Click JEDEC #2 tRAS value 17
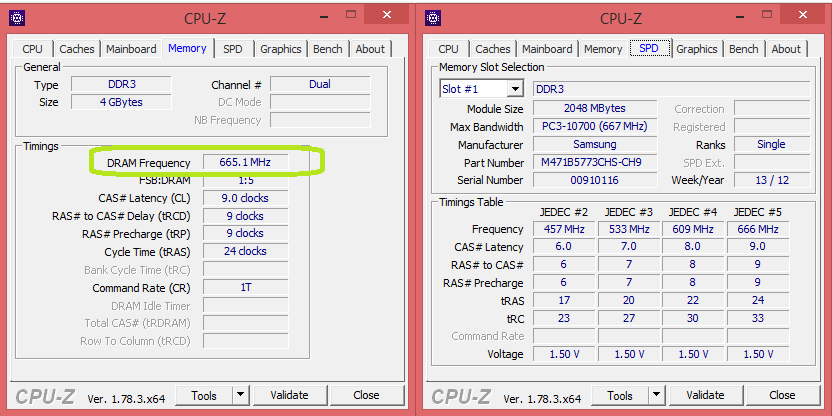The height and width of the screenshot is (416, 832). coord(564,300)
